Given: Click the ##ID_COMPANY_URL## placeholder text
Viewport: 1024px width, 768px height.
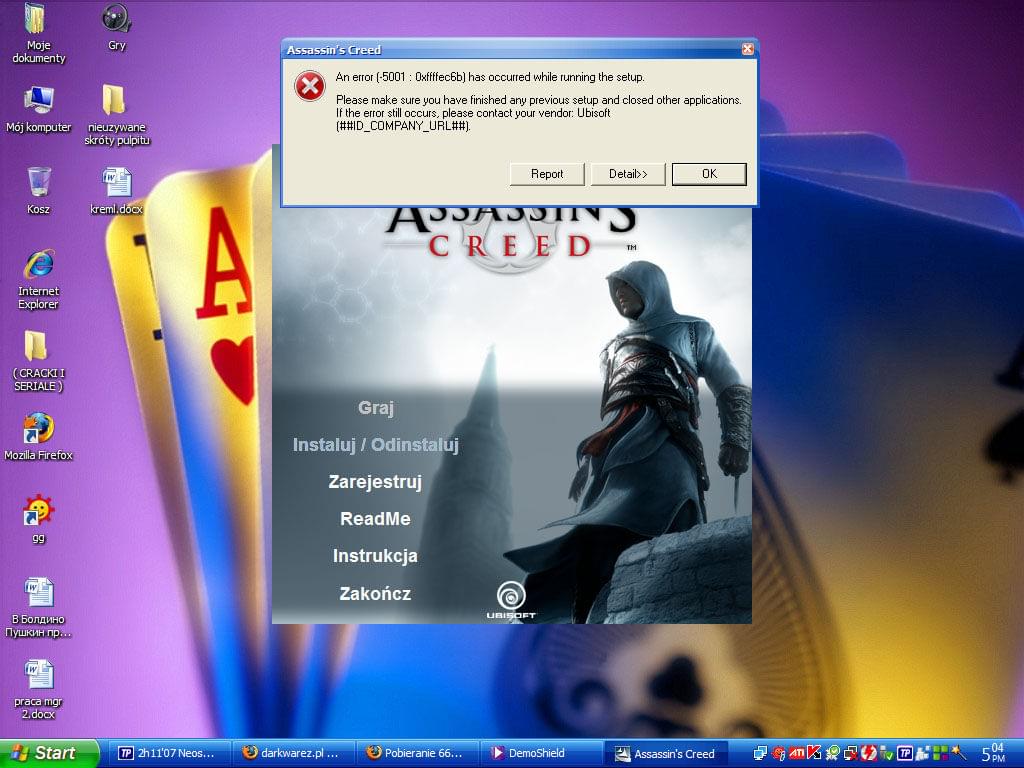Looking at the screenshot, I should 403,125.
